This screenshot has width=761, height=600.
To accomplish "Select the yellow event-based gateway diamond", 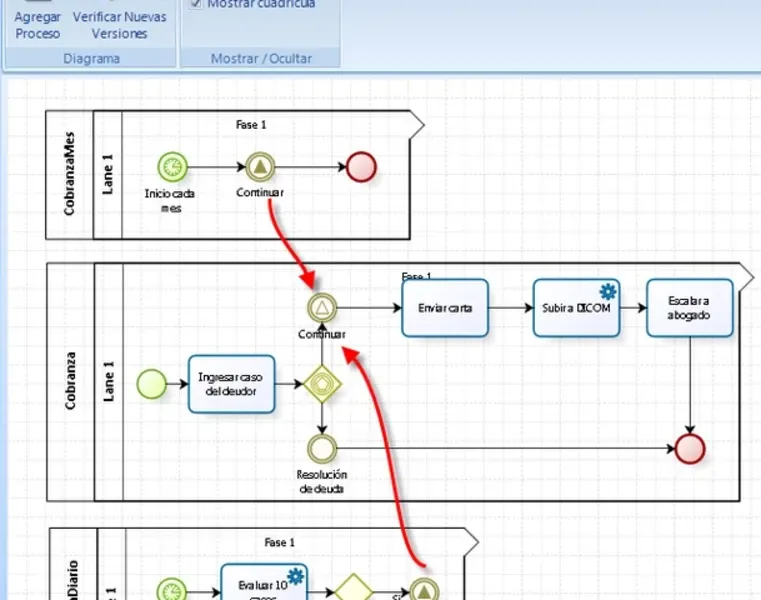I will (322, 383).
